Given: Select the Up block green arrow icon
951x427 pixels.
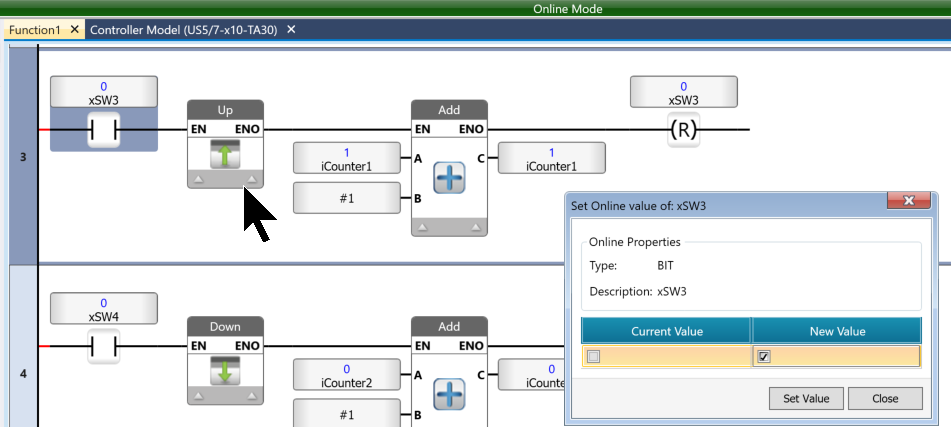Looking at the screenshot, I should 225,154.
